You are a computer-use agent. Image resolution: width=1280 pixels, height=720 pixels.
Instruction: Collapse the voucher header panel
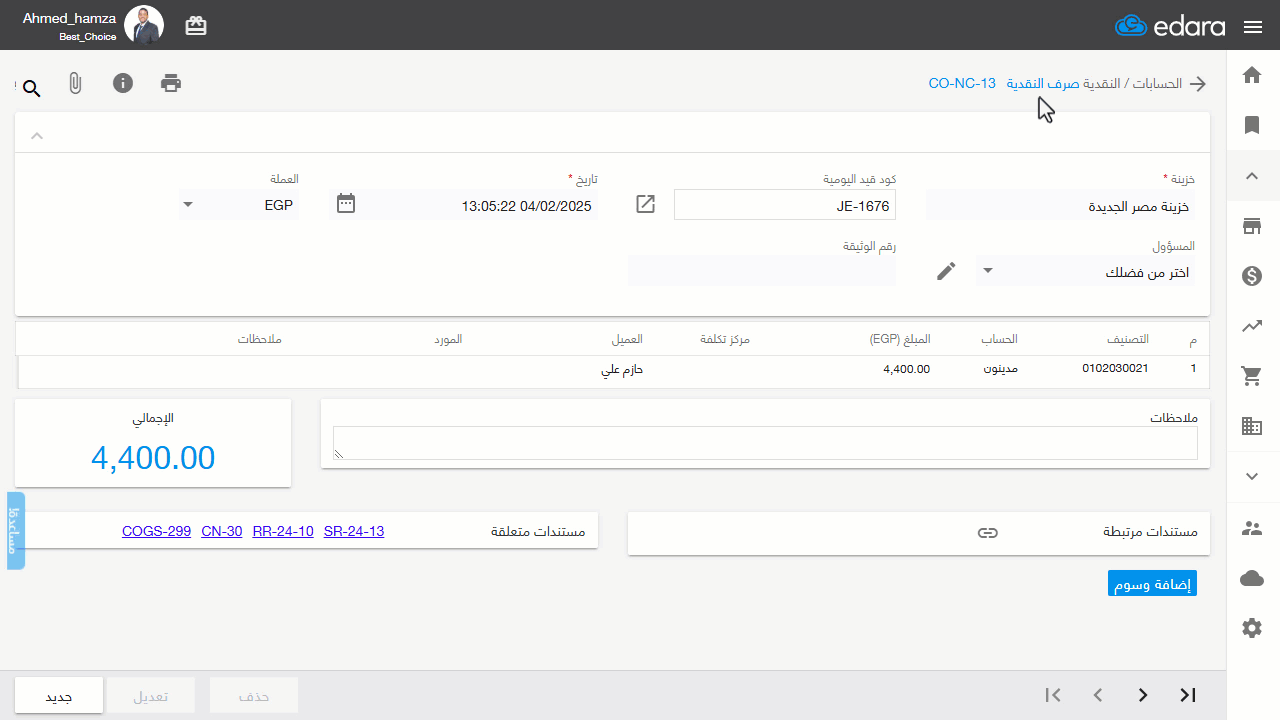37,135
